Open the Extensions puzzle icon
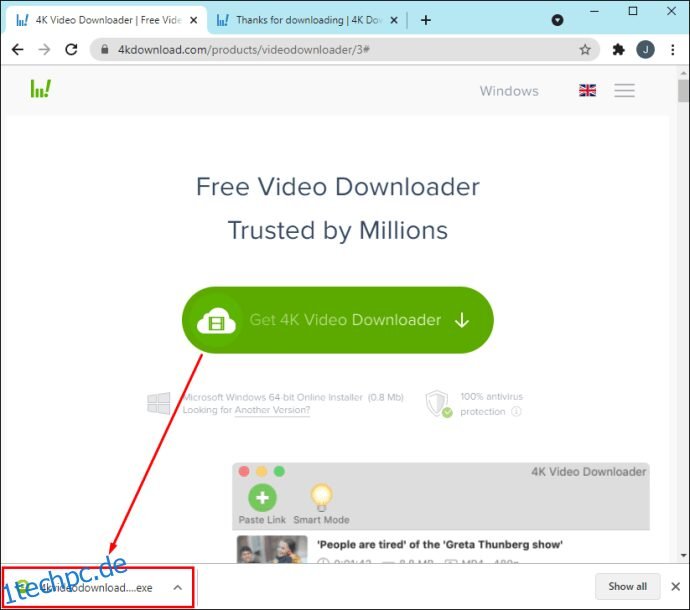690x610 pixels. tap(618, 50)
